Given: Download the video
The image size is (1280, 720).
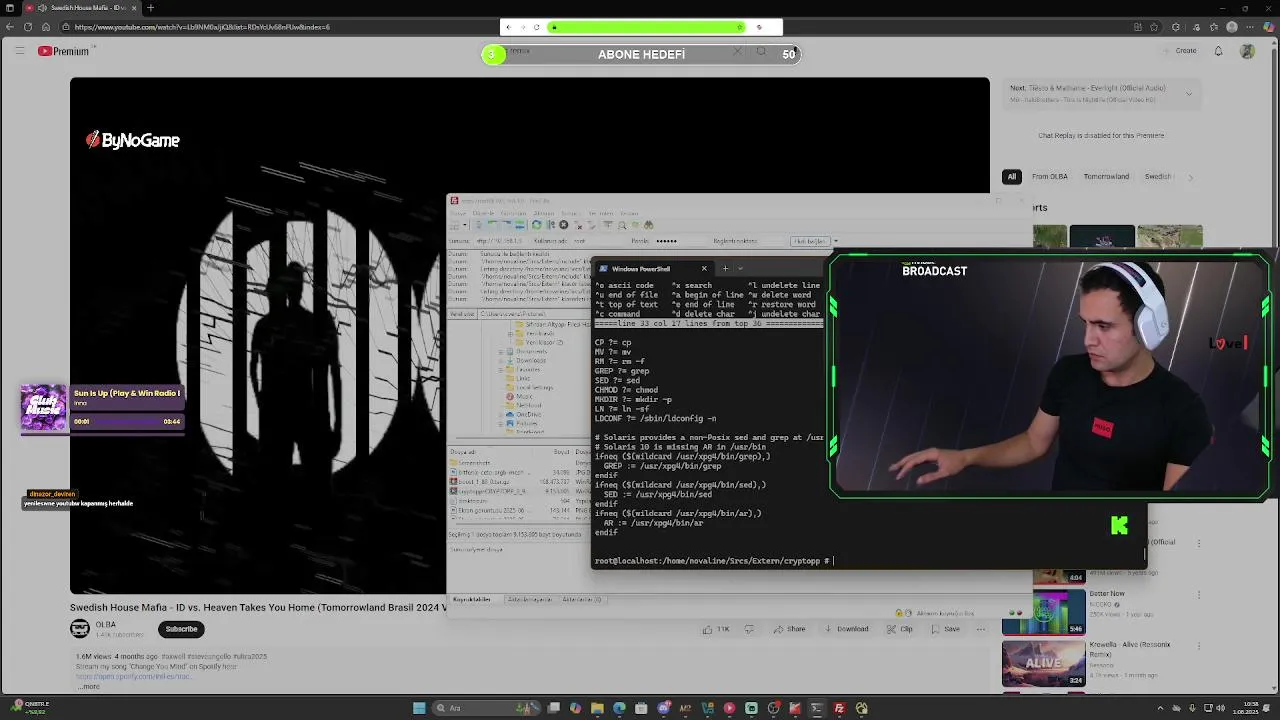Looking at the screenshot, I should click(x=846, y=629).
